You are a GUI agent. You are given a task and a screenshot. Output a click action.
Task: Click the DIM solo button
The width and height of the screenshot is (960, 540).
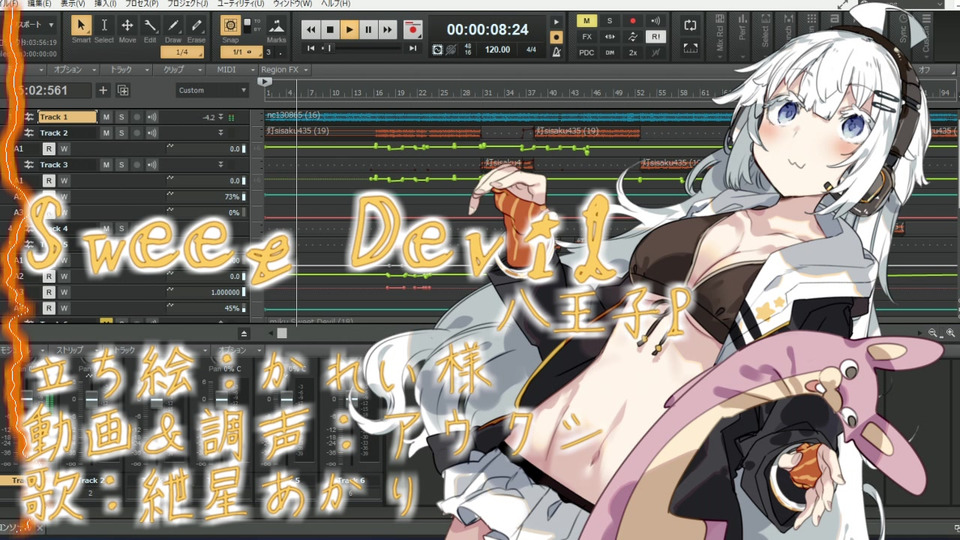click(x=609, y=53)
